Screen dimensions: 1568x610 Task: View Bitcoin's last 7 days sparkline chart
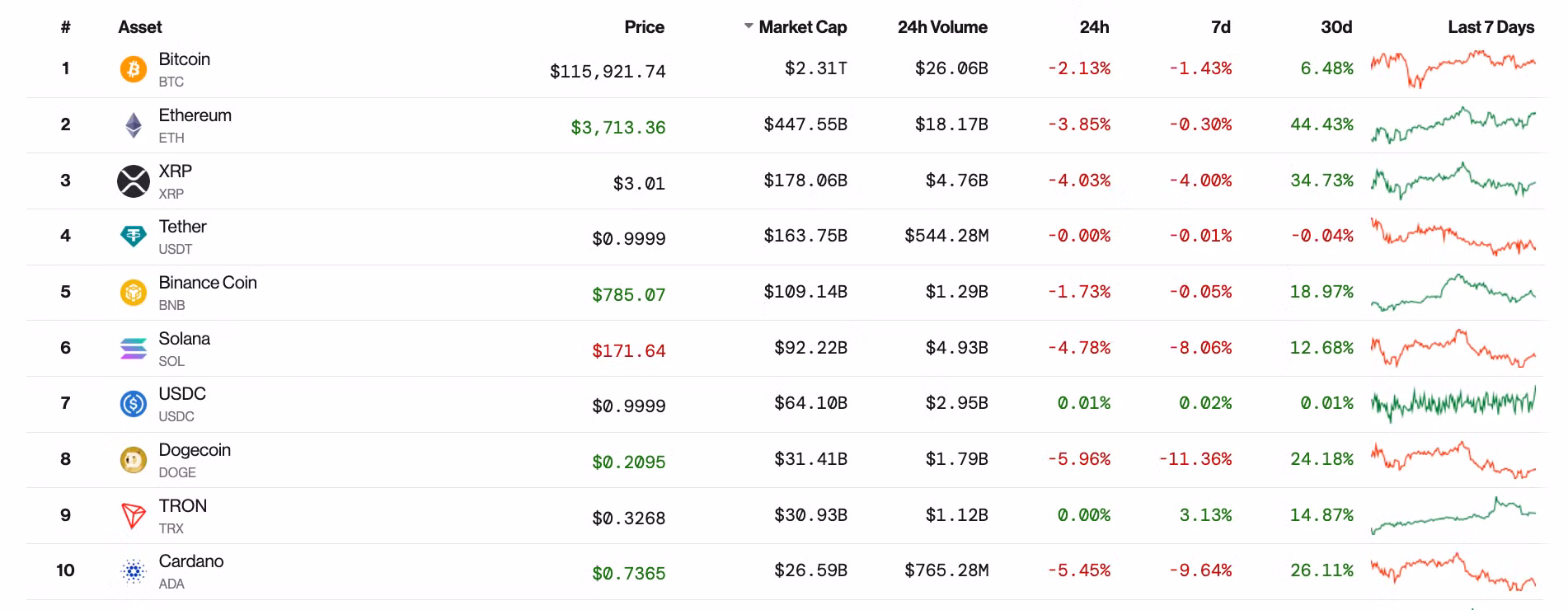pos(1453,68)
